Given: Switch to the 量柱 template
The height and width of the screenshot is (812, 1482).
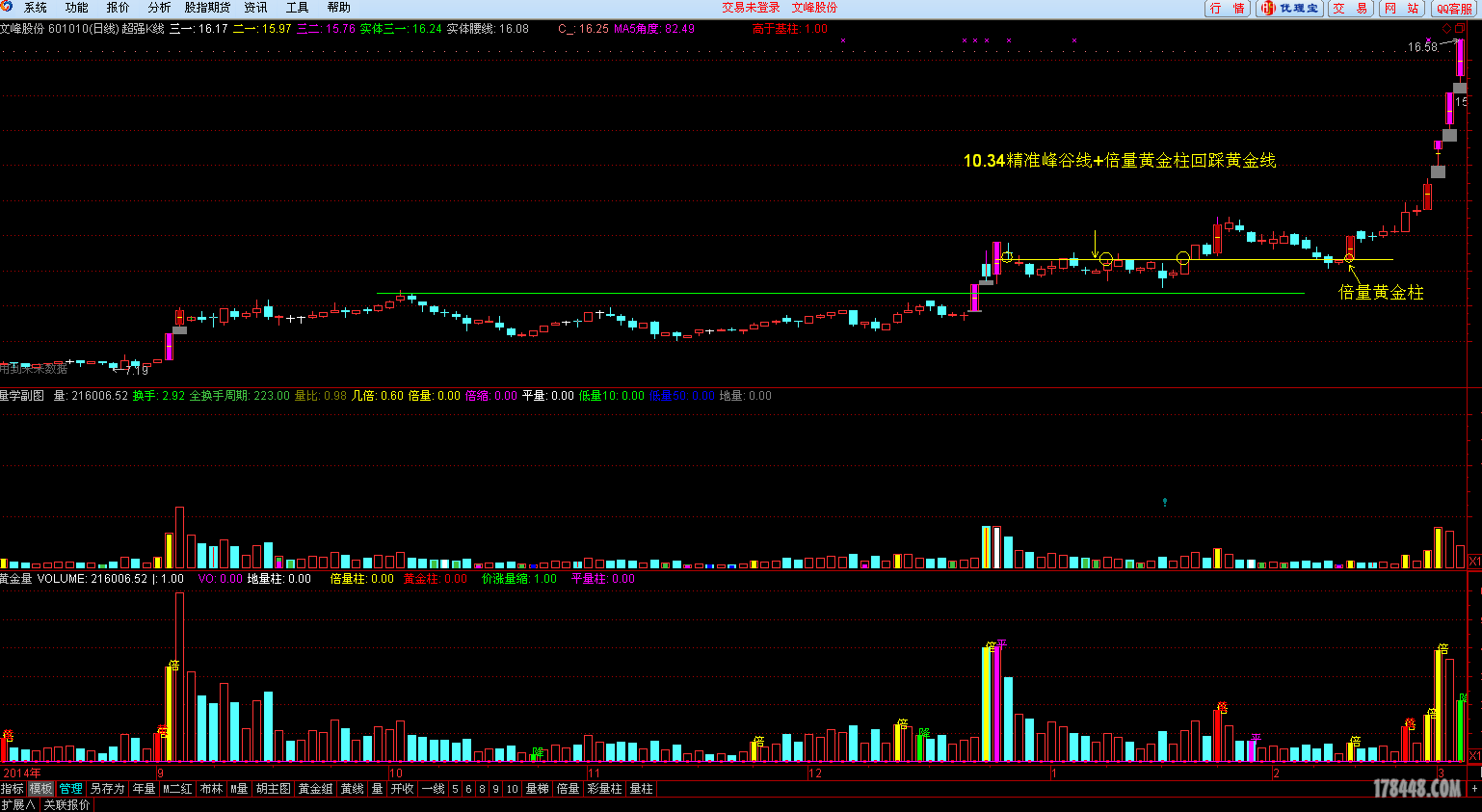Looking at the screenshot, I should (642, 789).
